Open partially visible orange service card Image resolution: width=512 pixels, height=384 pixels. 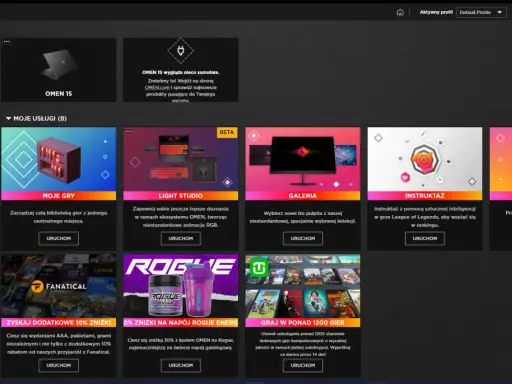[501, 188]
